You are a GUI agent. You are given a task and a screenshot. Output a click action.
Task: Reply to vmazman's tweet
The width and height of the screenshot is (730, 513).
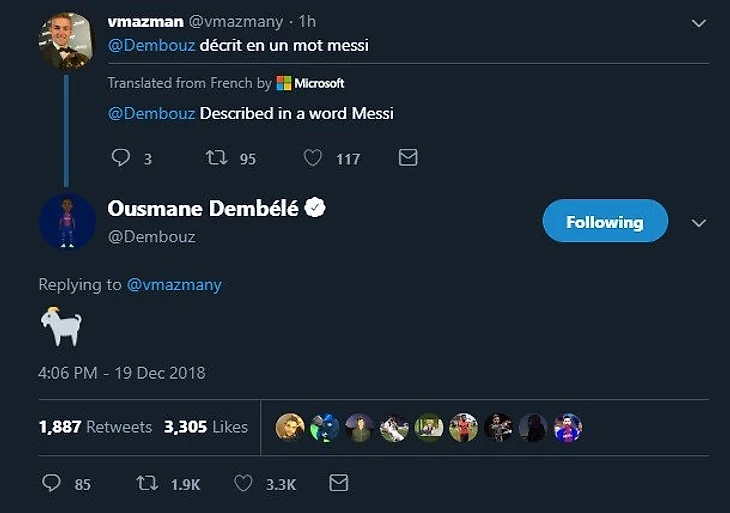click(121, 158)
